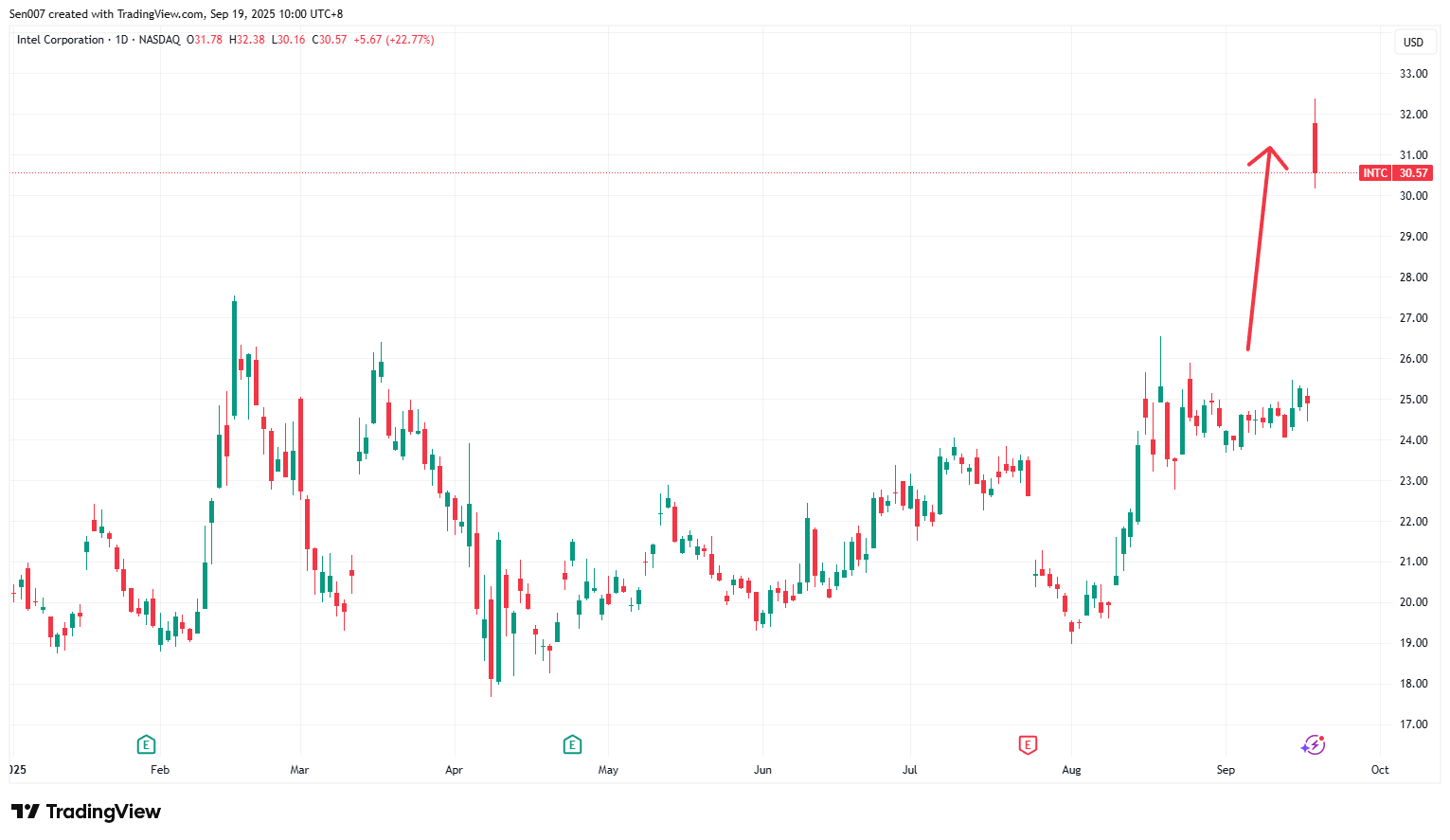
Task: Click the USD currency button
Action: (x=1413, y=42)
